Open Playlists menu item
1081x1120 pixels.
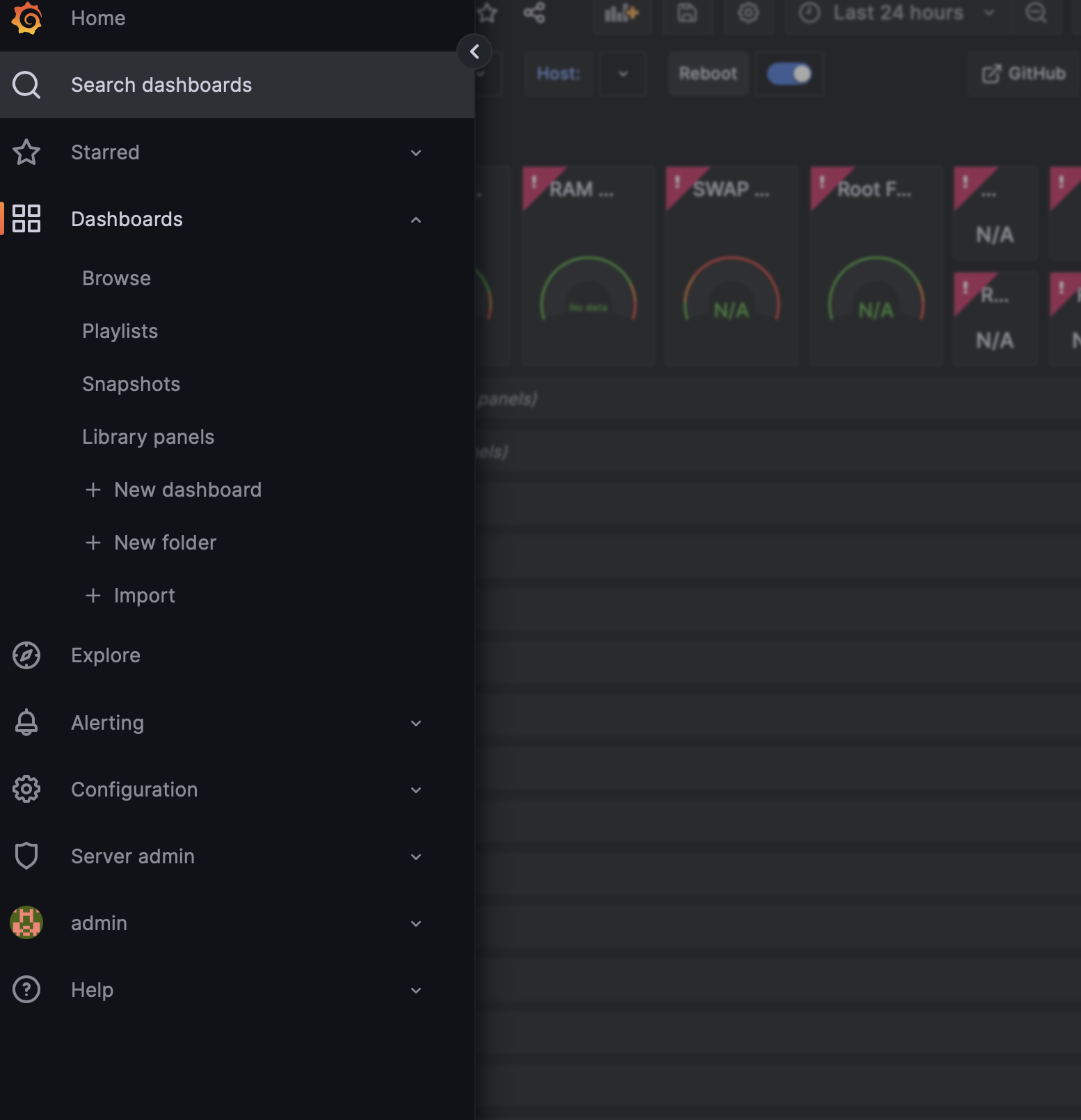[x=120, y=331]
